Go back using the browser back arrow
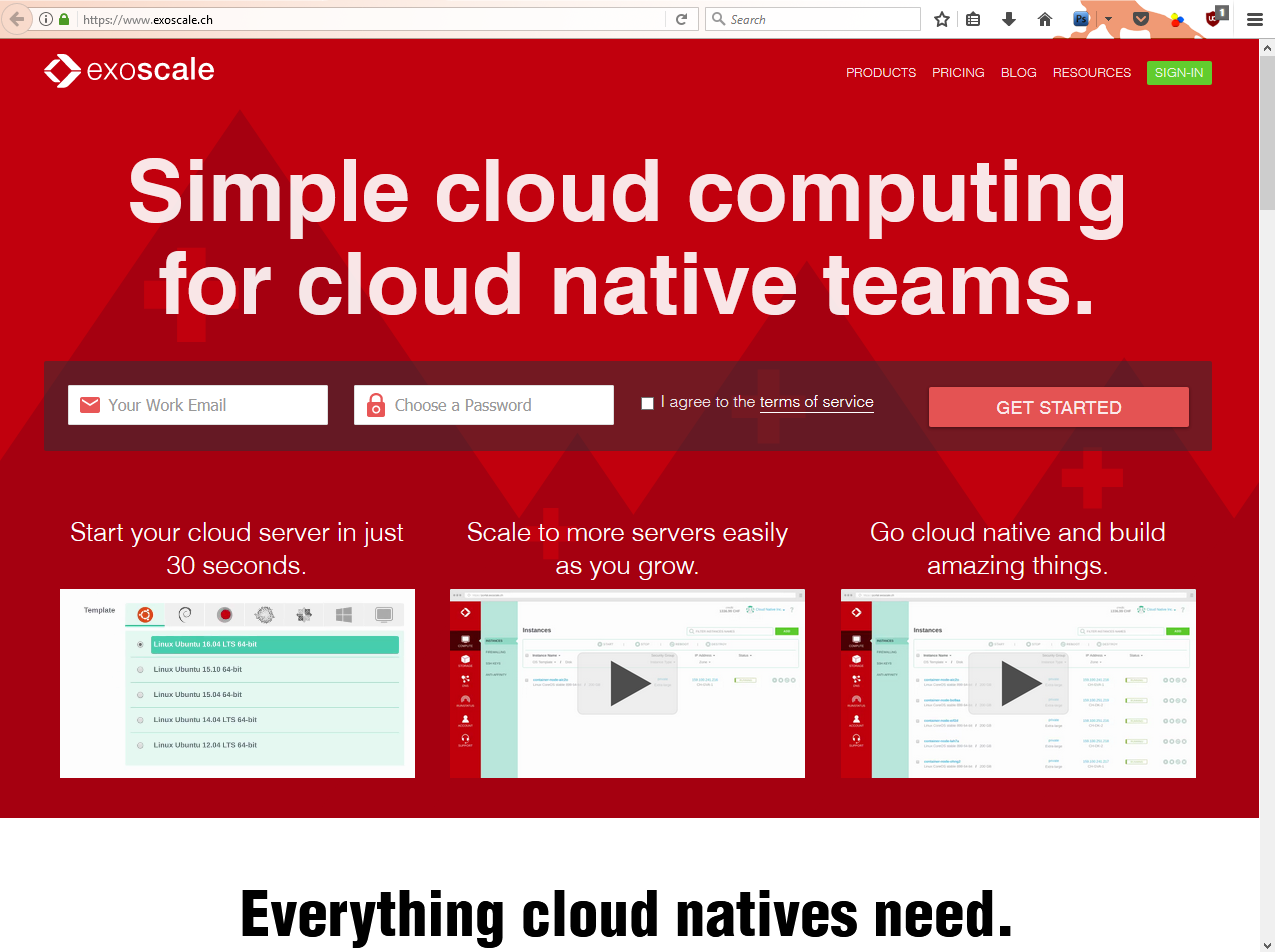The width and height of the screenshot is (1275, 952). click(x=16, y=19)
